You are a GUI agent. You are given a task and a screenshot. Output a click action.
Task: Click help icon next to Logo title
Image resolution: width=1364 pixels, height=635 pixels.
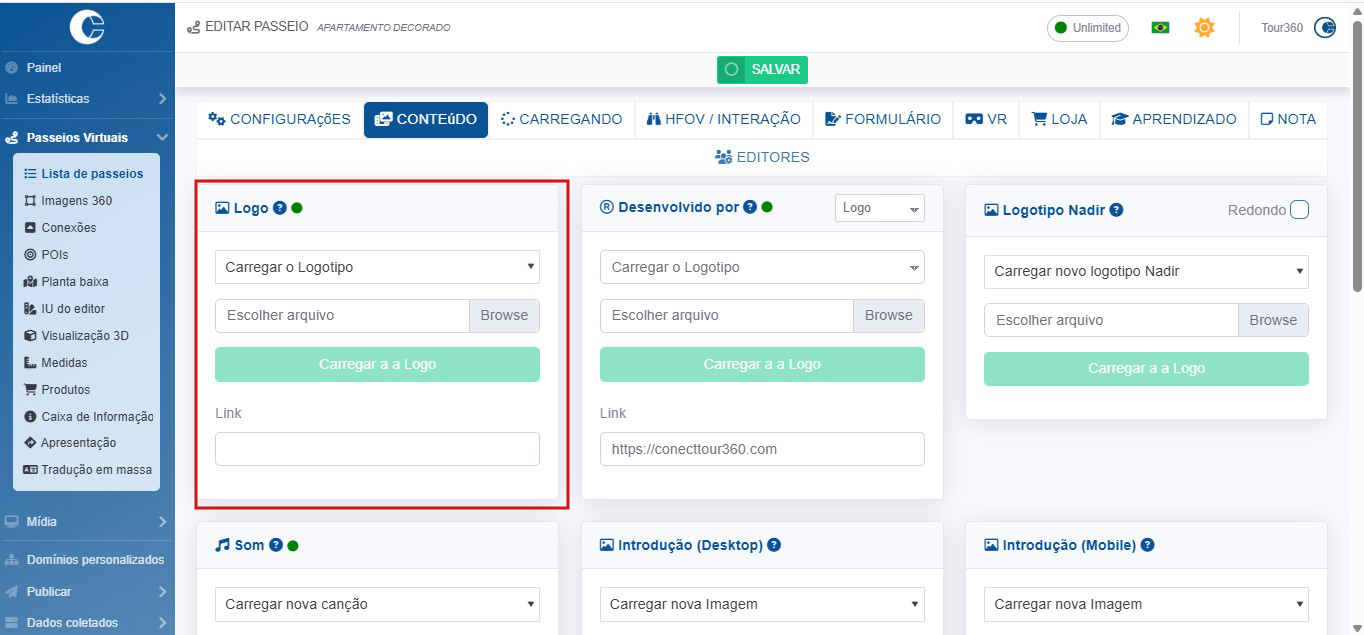click(x=280, y=208)
